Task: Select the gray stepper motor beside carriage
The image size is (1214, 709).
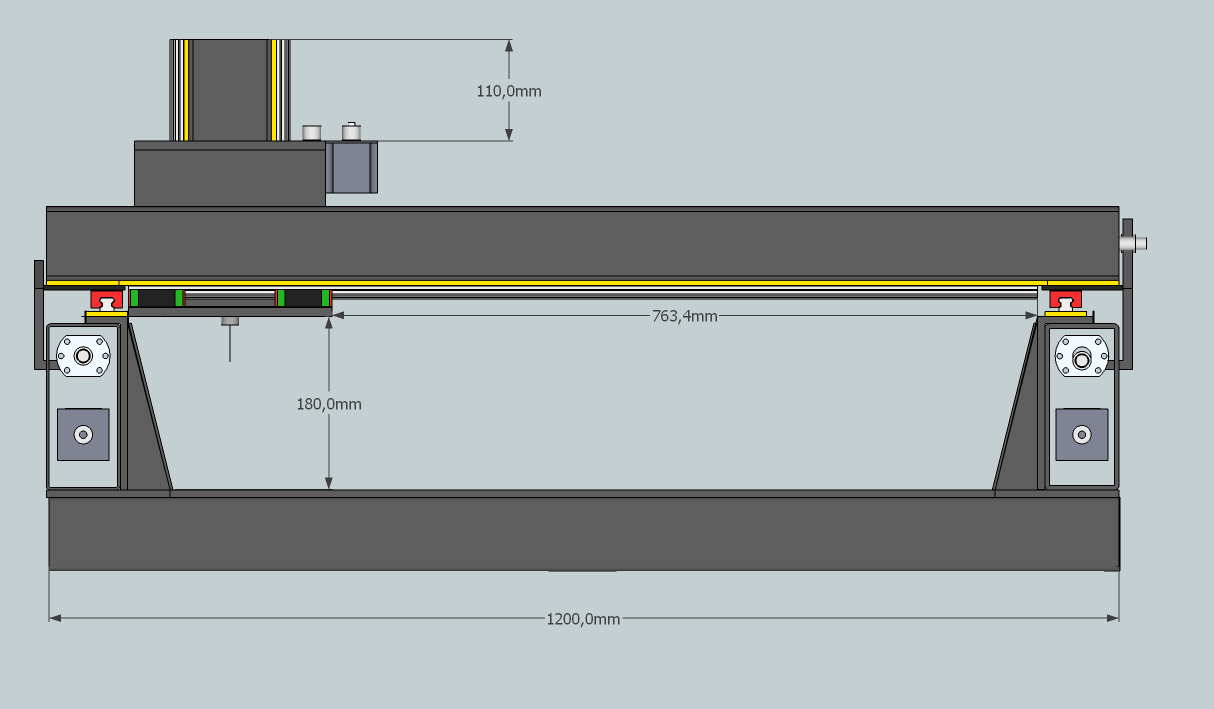Action: (351, 167)
